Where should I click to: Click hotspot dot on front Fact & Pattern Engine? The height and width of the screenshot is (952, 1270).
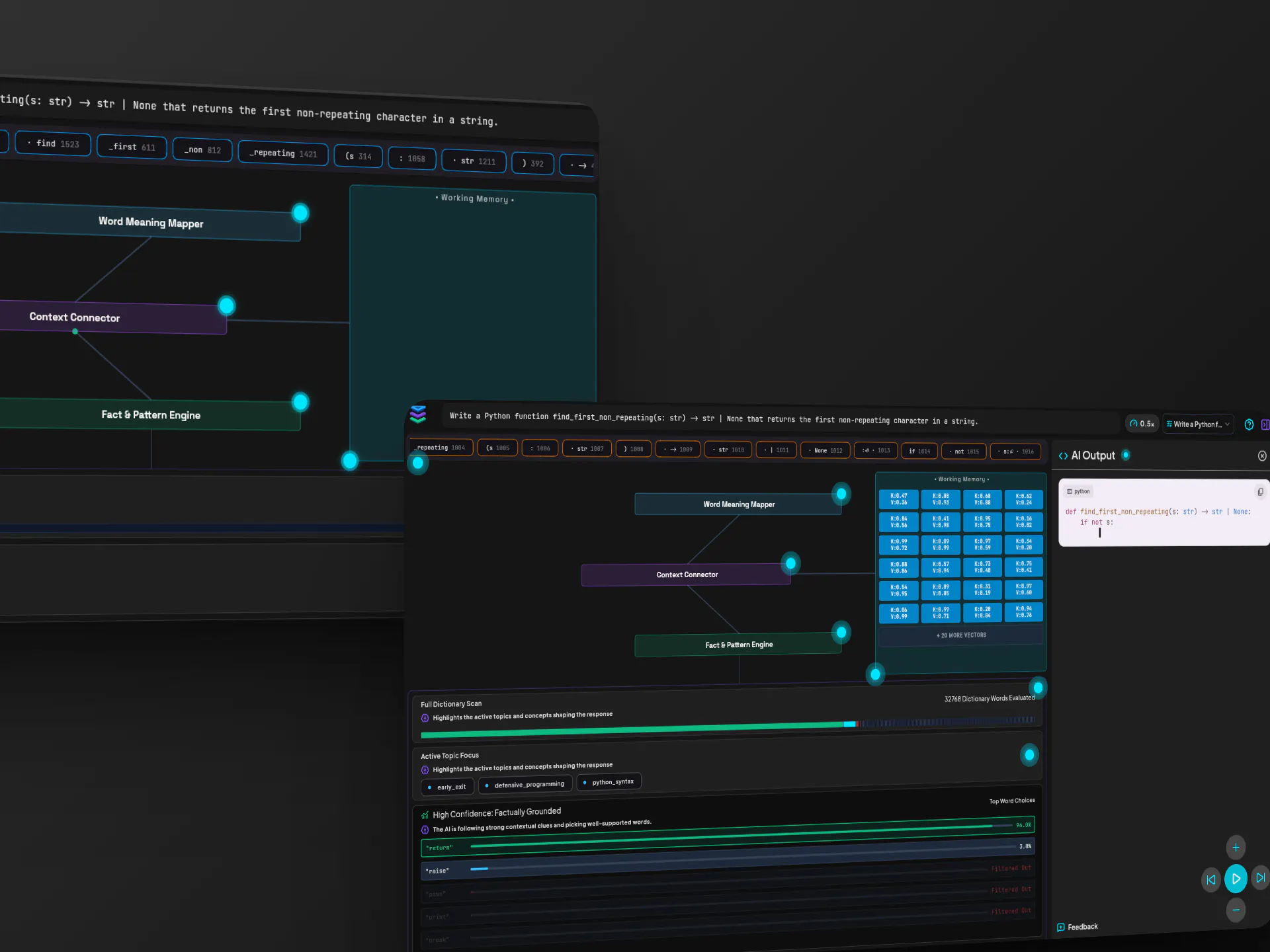[x=841, y=633]
